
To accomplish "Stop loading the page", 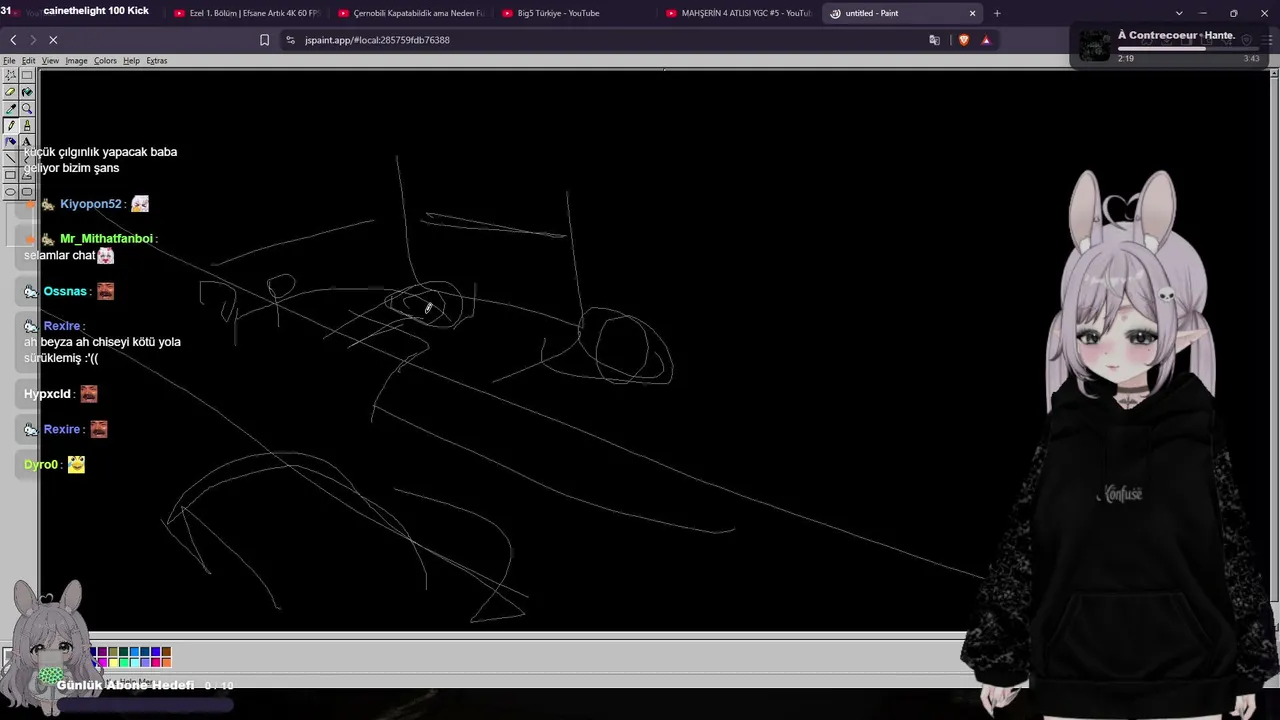I will point(53,40).
